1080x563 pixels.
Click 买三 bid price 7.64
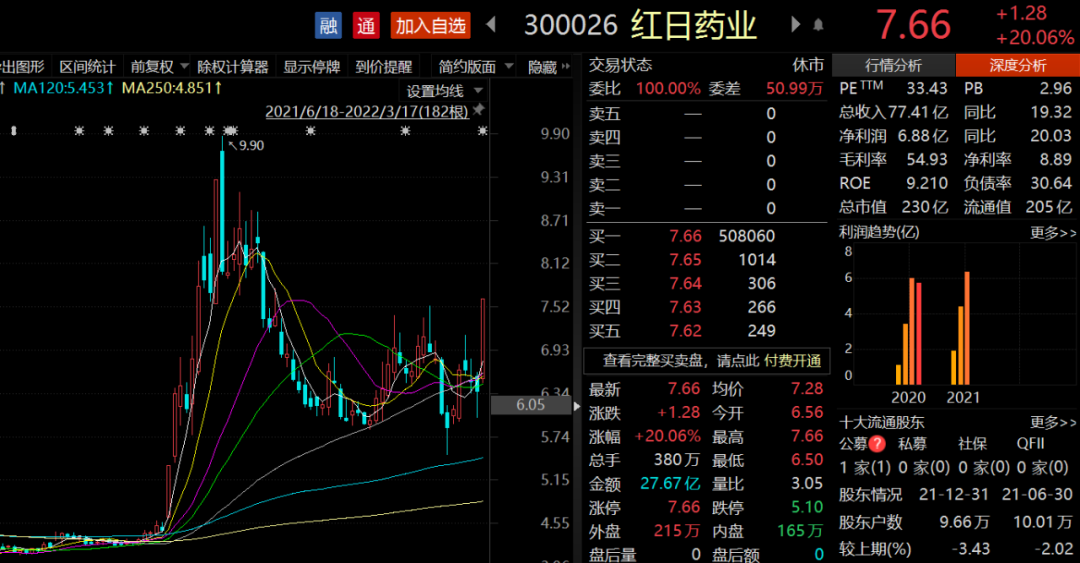click(685, 283)
